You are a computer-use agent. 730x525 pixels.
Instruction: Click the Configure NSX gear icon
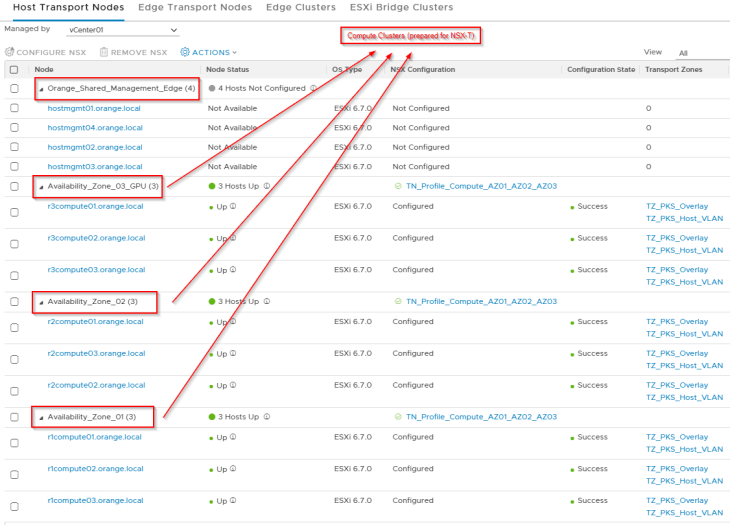9,52
